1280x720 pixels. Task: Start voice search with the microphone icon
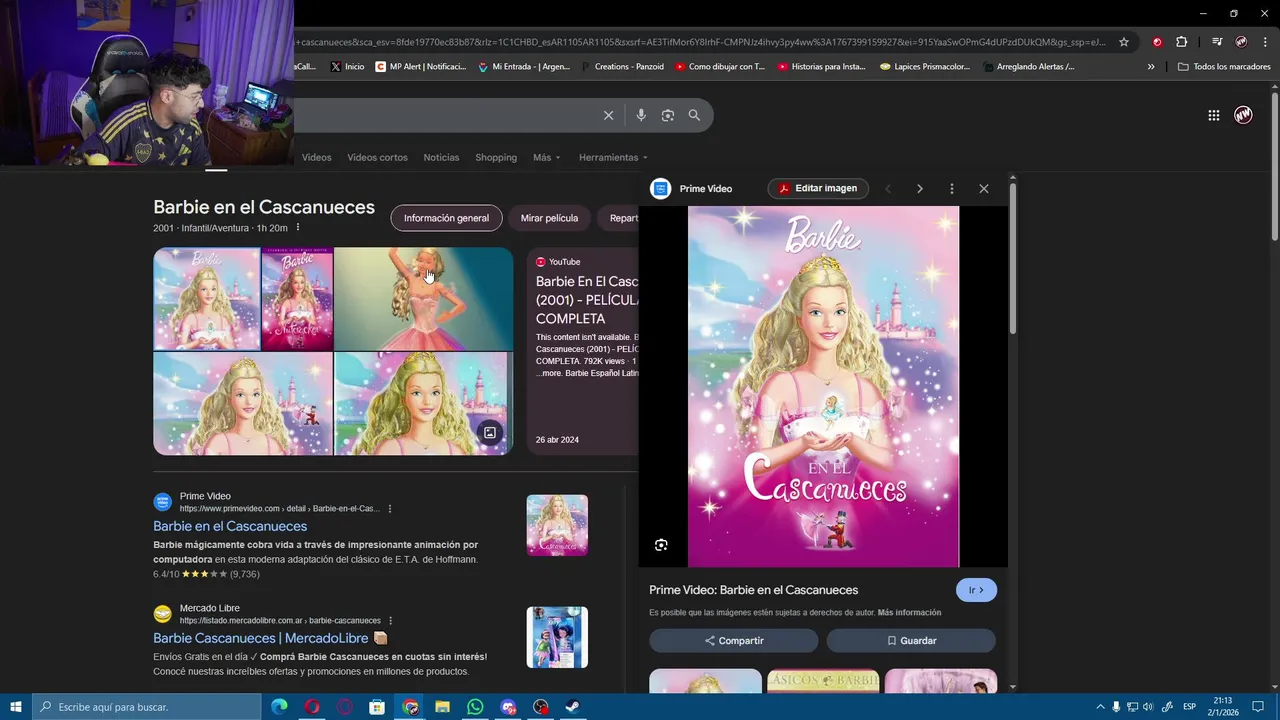641,115
